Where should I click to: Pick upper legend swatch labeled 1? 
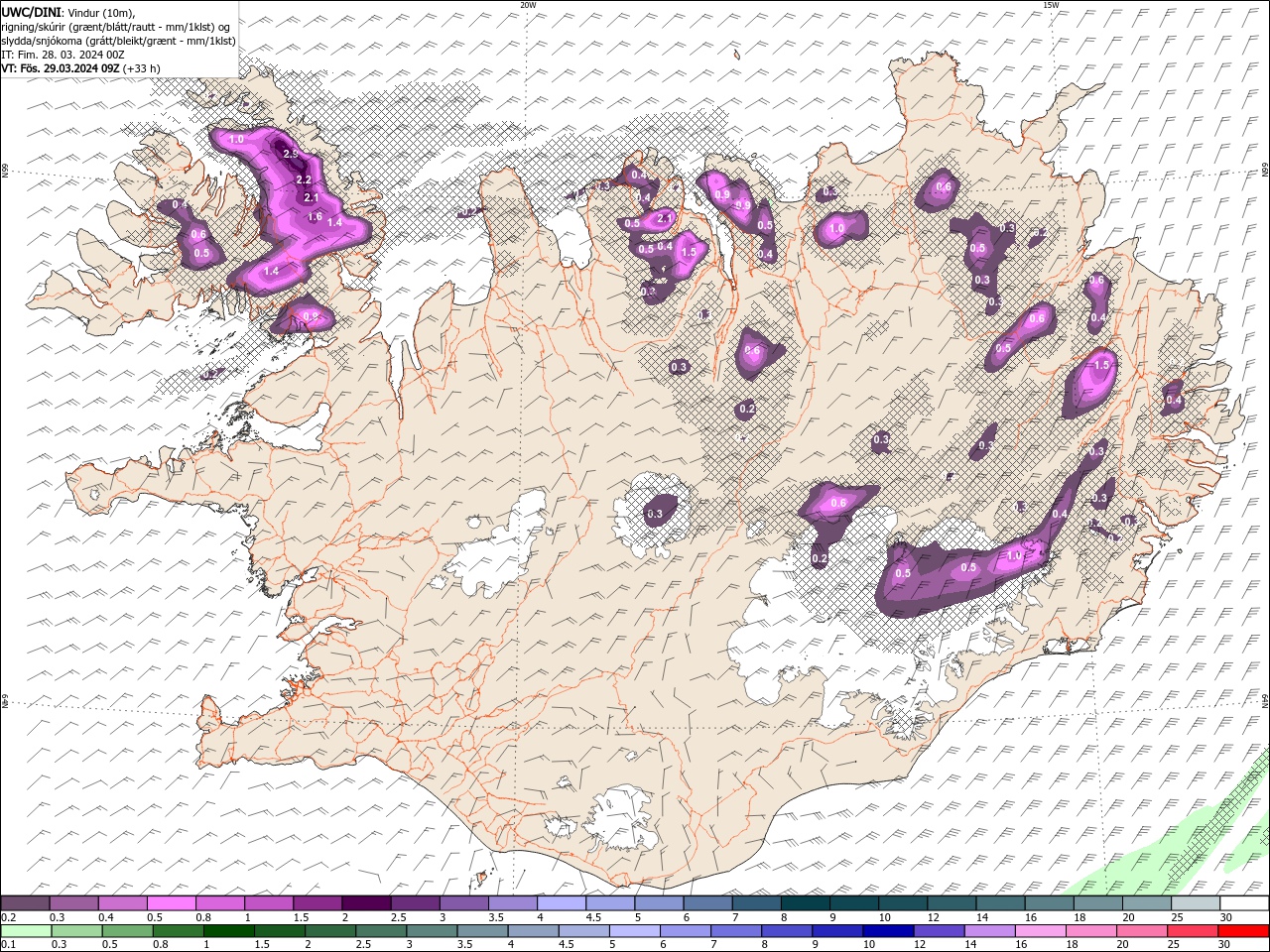pyautogui.click(x=269, y=902)
